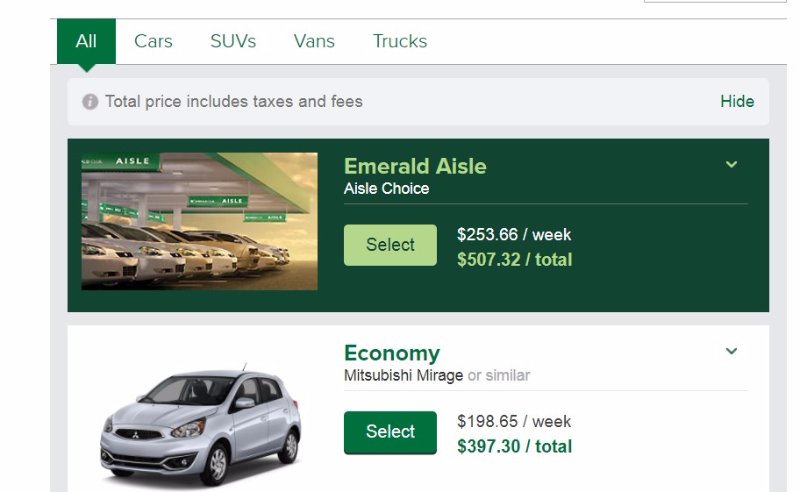Open the Cars tab
This screenshot has height=492, width=800.
(x=153, y=41)
